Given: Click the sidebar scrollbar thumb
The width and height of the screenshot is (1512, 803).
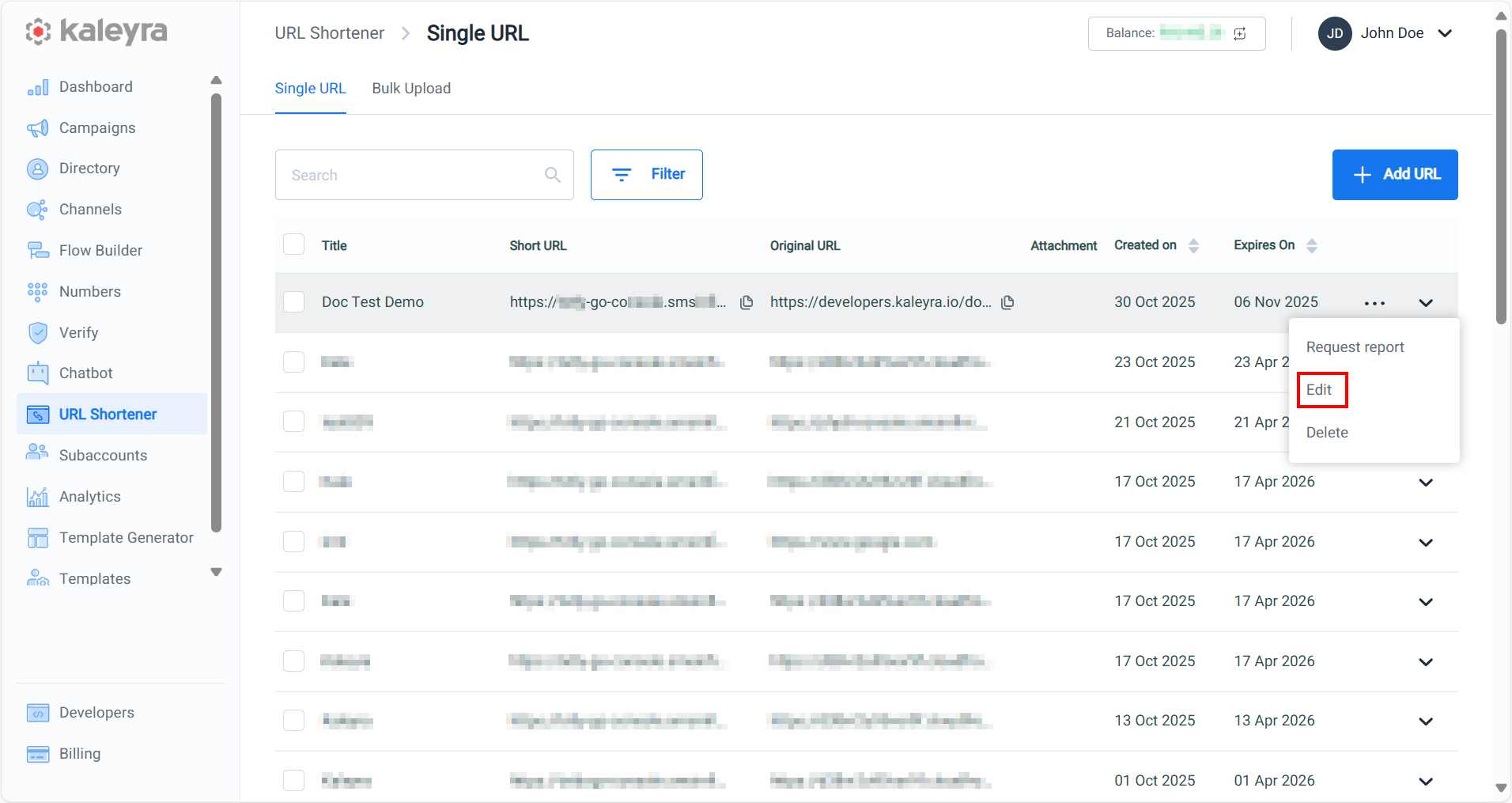Looking at the screenshot, I should (x=216, y=313).
